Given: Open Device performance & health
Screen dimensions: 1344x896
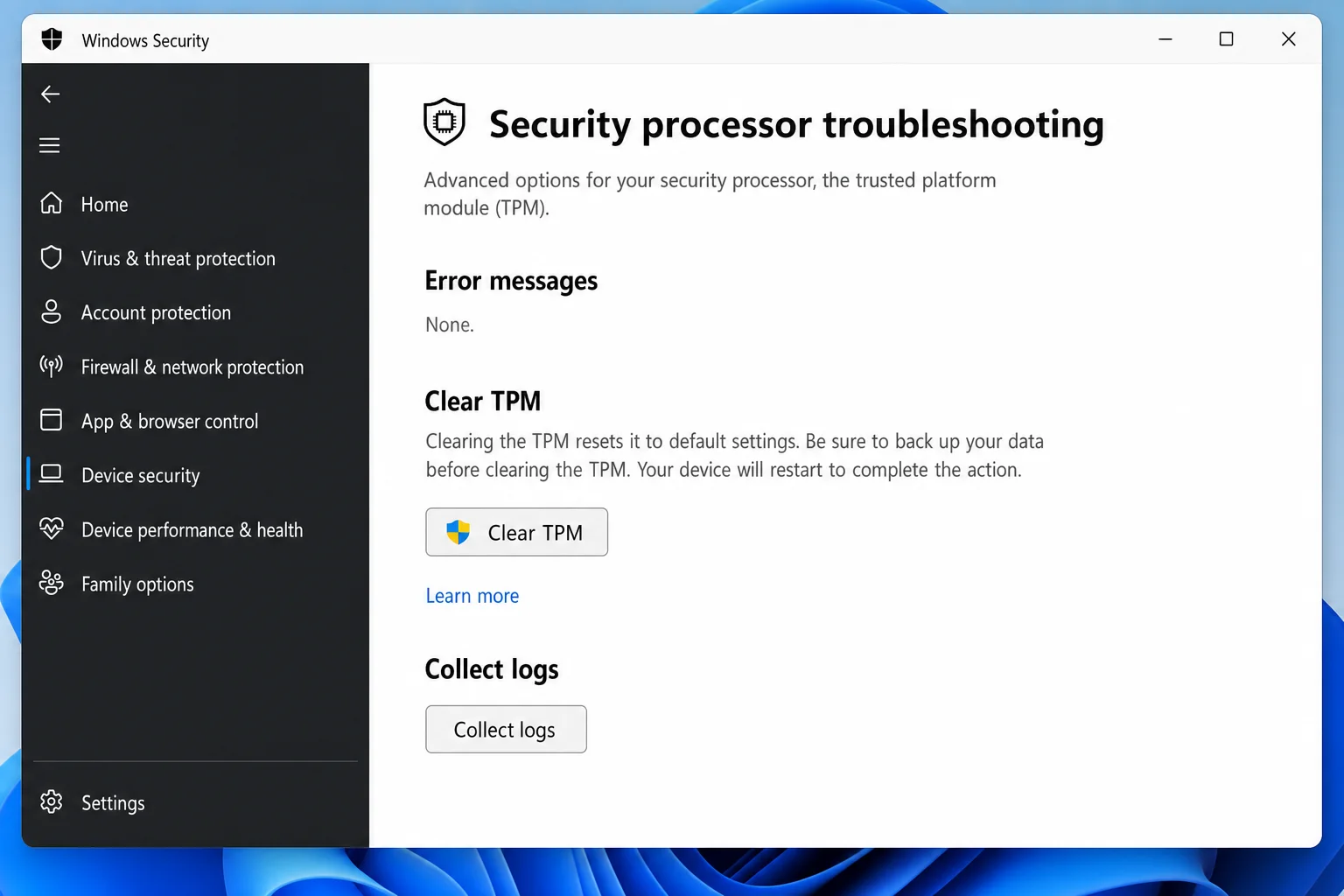Looking at the screenshot, I should (x=192, y=530).
